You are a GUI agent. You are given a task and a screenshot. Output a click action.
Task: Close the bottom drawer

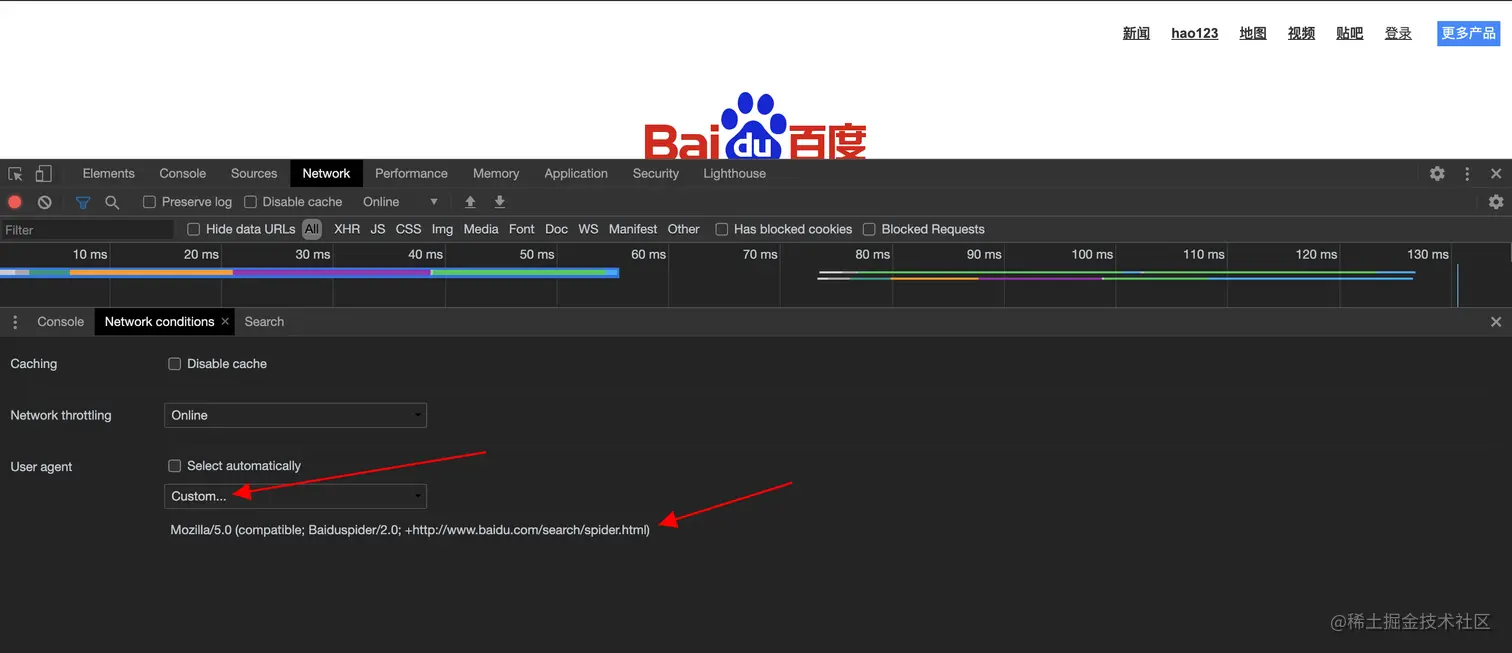point(1496,322)
